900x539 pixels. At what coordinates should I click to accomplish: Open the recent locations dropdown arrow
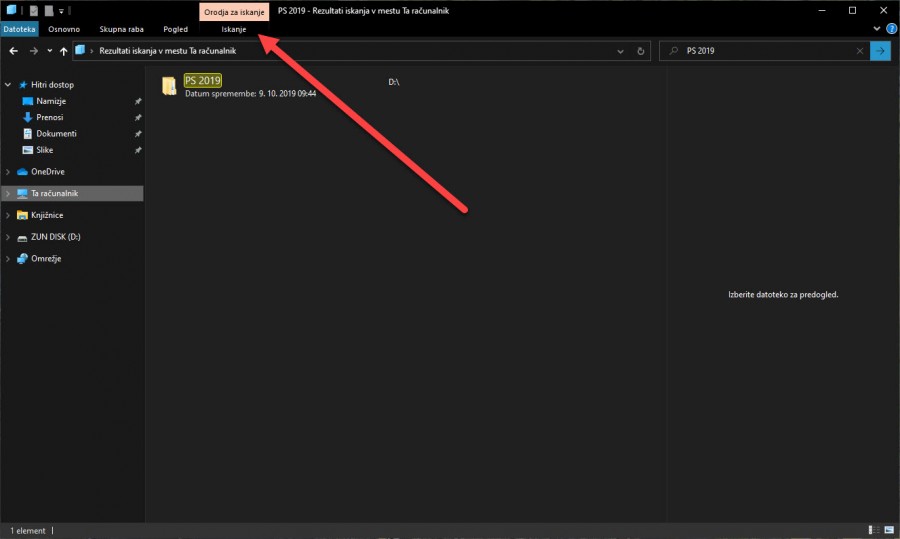coord(49,50)
